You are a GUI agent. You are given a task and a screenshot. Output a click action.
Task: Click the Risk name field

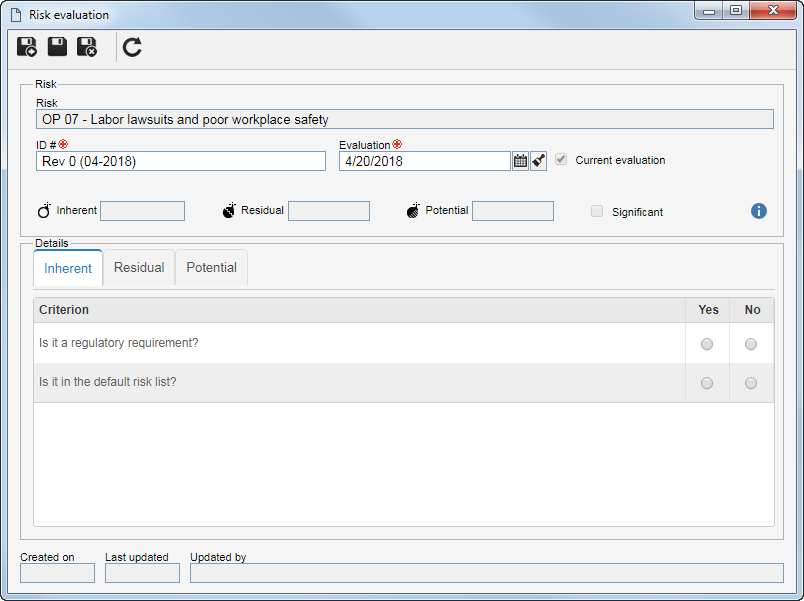coord(405,119)
